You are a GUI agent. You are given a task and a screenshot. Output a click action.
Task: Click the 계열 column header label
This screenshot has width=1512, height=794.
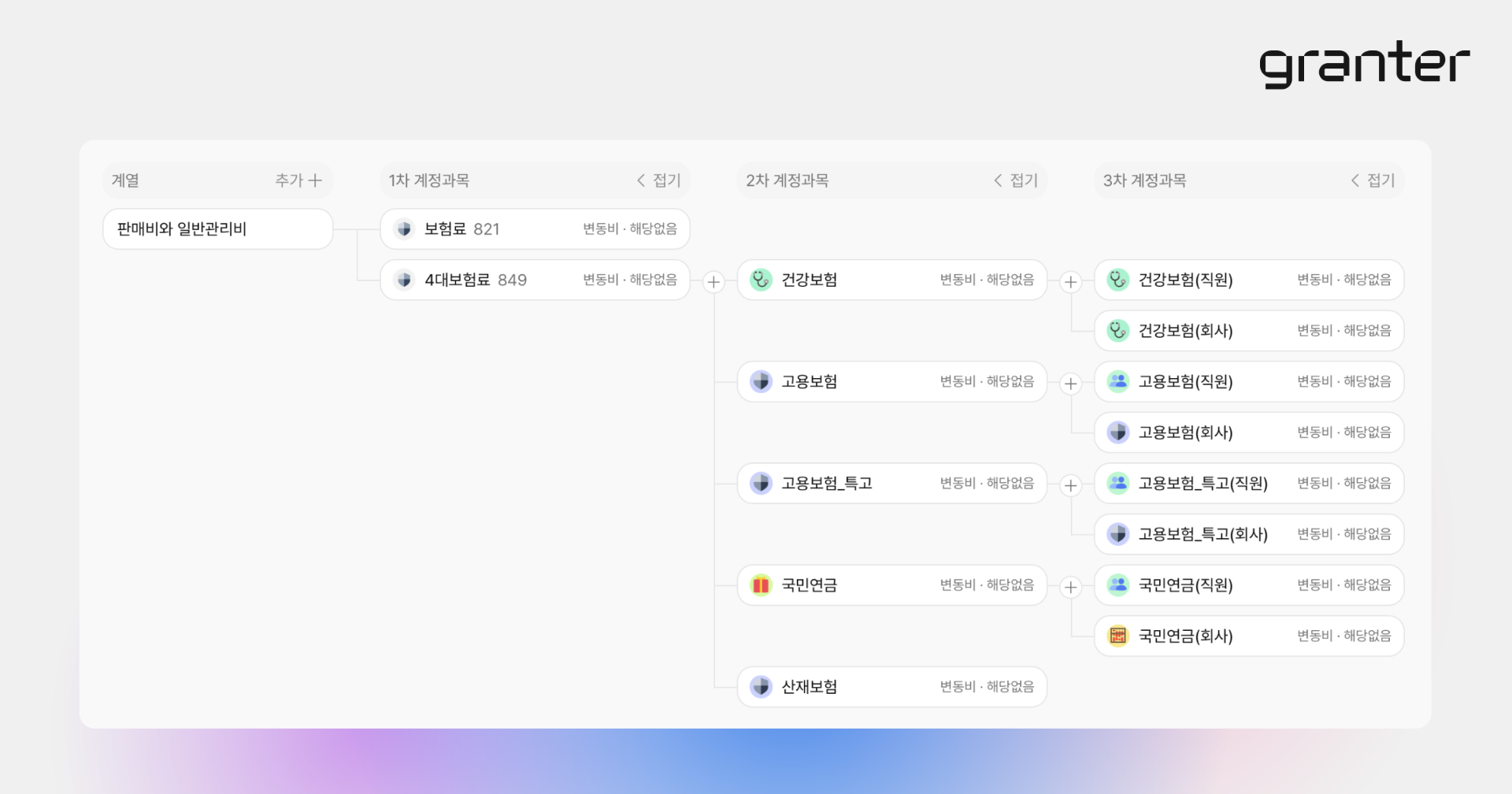(125, 180)
